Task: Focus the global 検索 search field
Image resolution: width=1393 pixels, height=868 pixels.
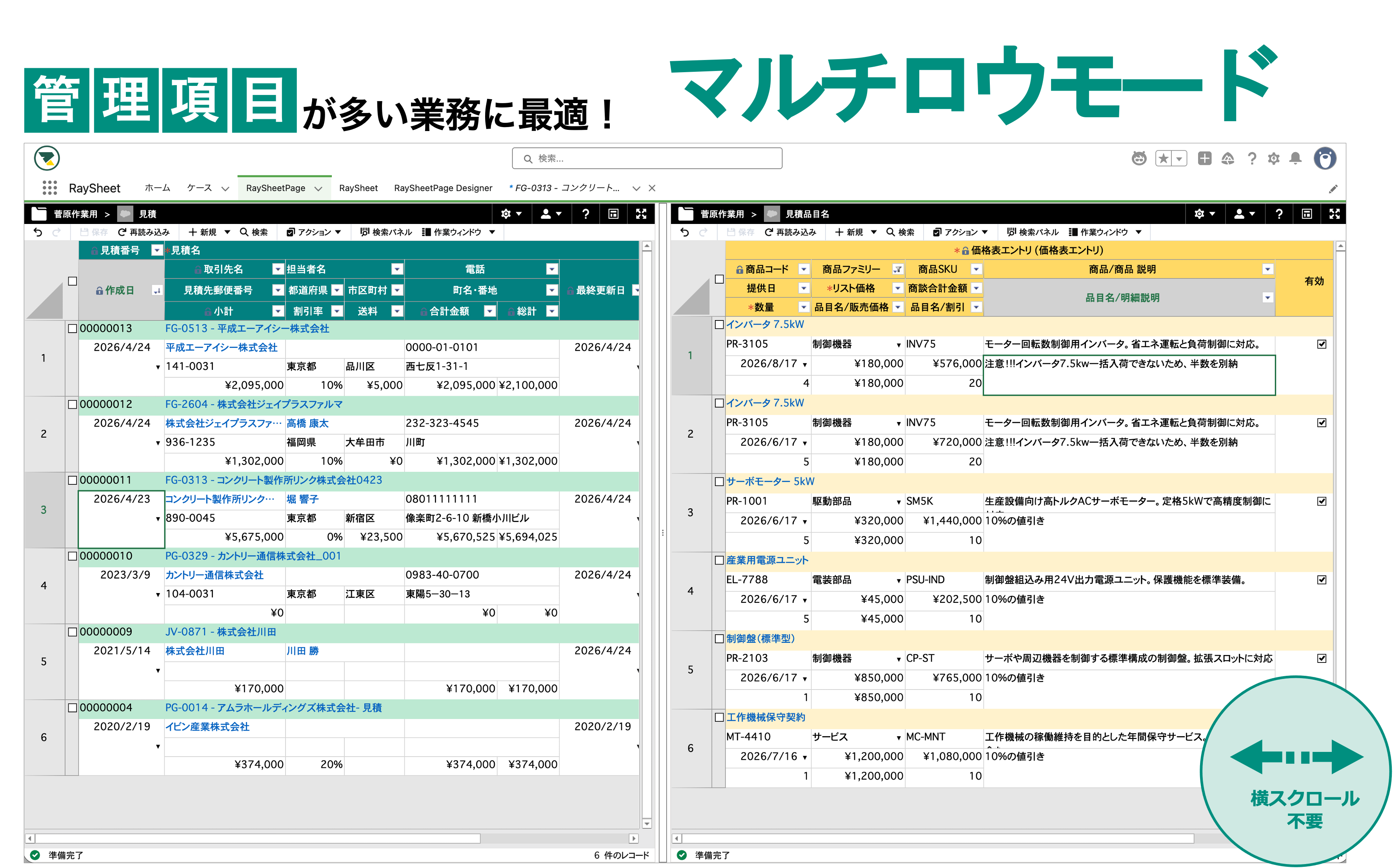Action: pyautogui.click(x=647, y=158)
